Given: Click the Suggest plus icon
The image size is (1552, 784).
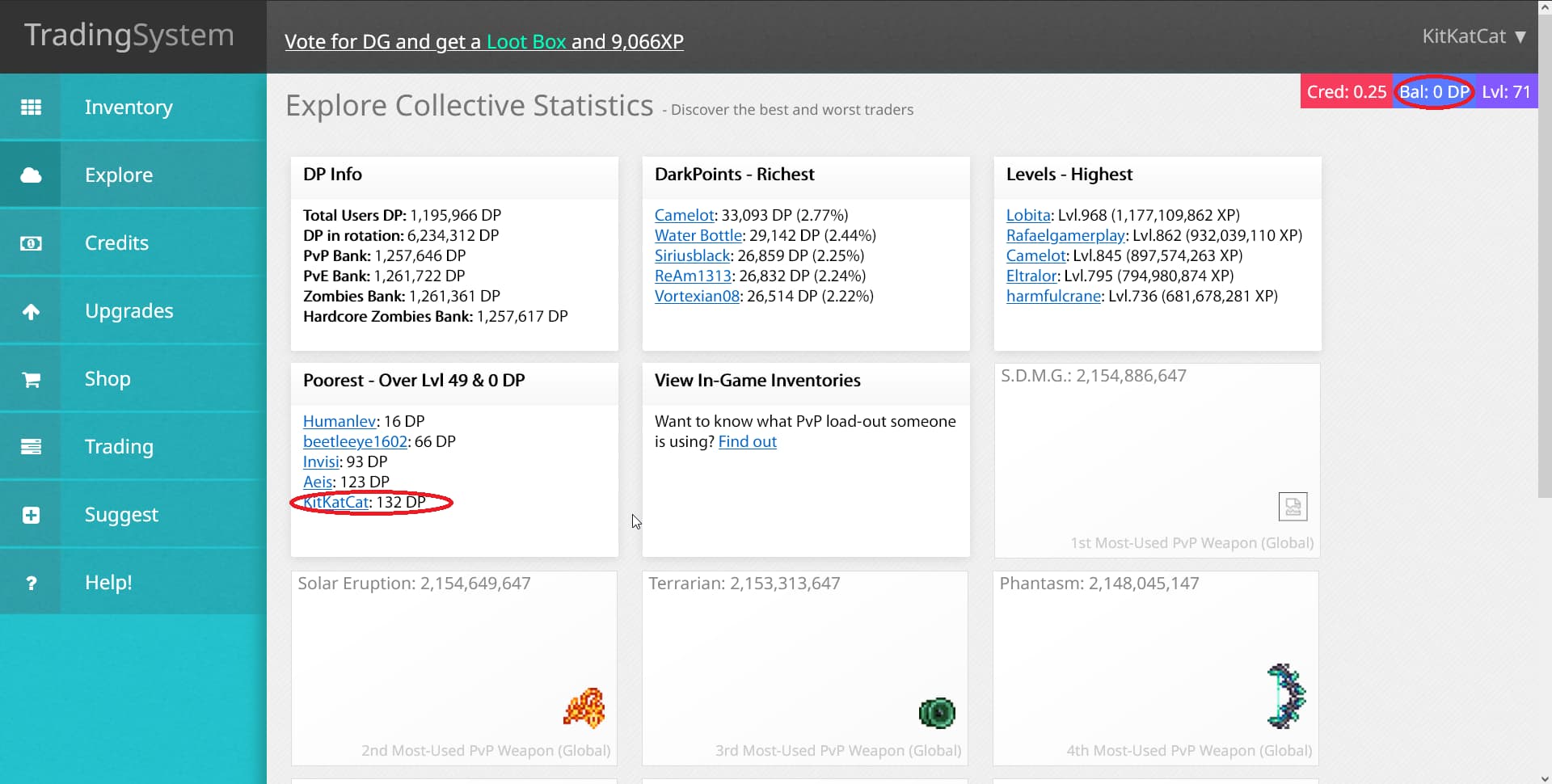Looking at the screenshot, I should pyautogui.click(x=31, y=515).
